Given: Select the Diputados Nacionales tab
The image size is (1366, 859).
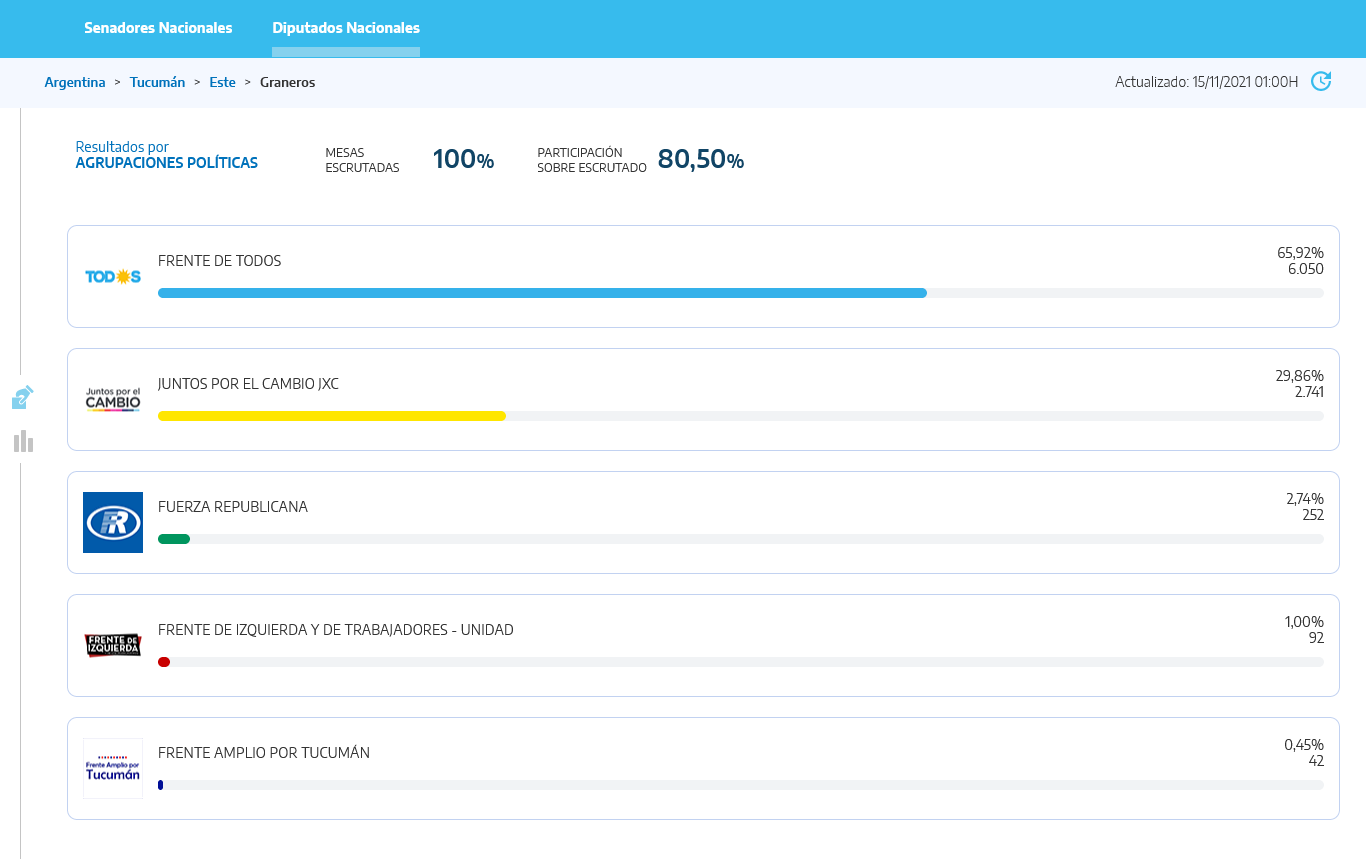Looking at the screenshot, I should point(346,28).
